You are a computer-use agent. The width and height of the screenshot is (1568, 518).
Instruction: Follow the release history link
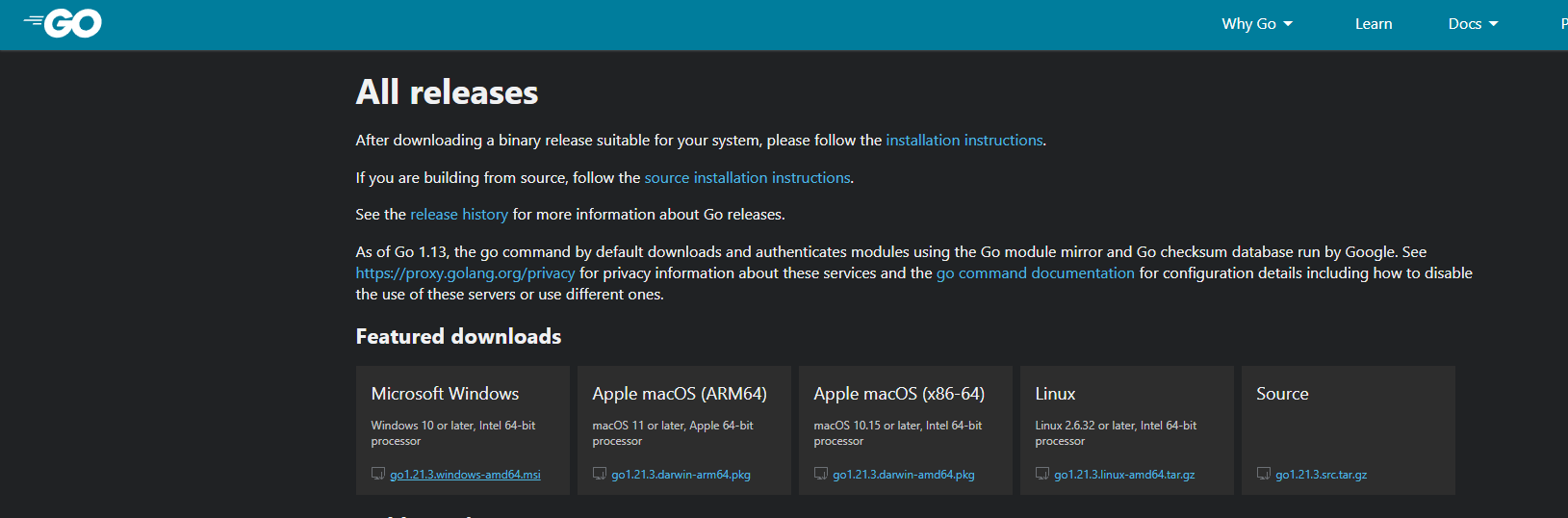click(459, 215)
